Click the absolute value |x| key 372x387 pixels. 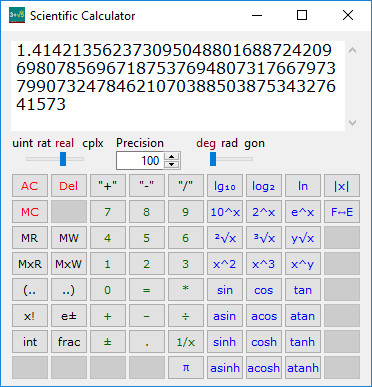pyautogui.click(x=342, y=186)
